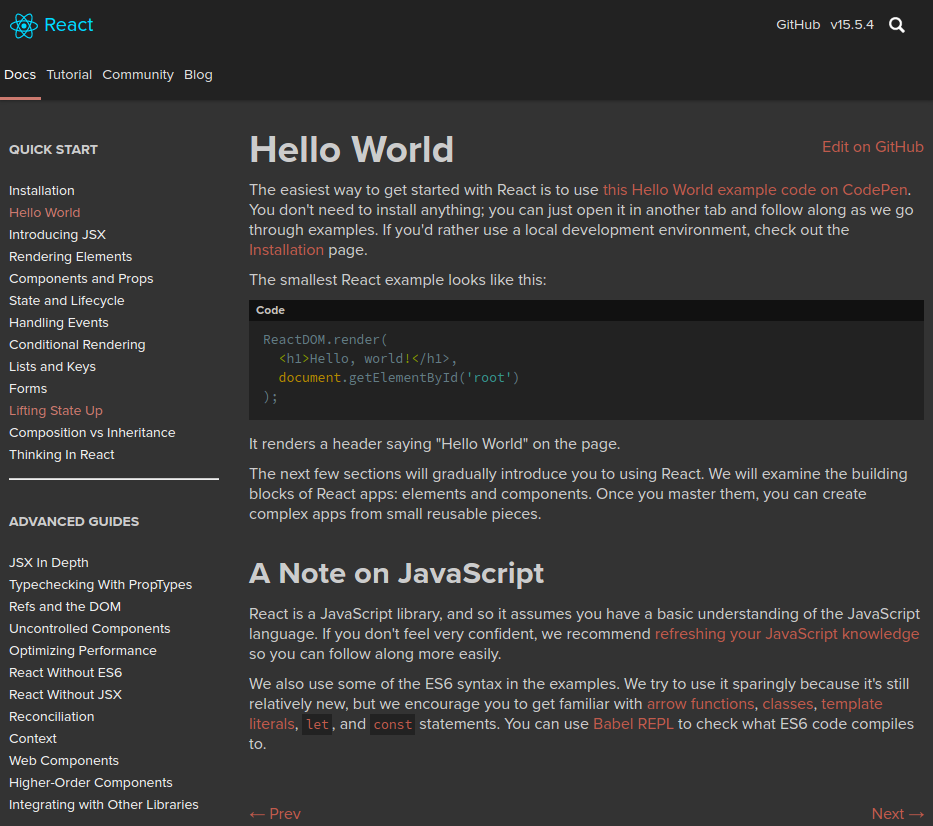Open the React home text link
Screen dimensions: 933x826
coord(68,25)
